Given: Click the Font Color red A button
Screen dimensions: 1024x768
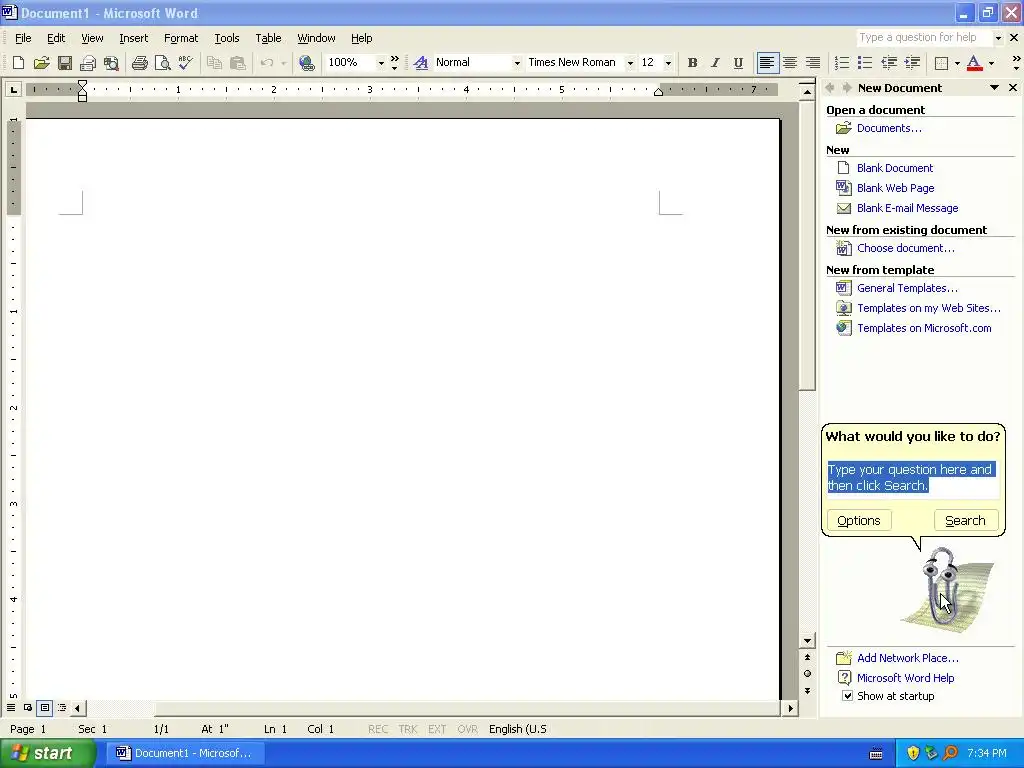Looking at the screenshot, I should pos(974,63).
